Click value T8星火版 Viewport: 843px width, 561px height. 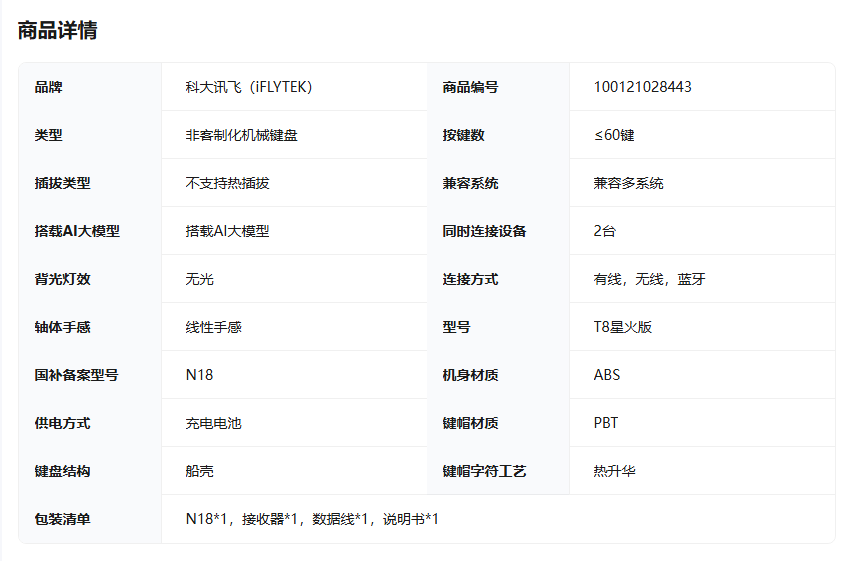coord(623,327)
